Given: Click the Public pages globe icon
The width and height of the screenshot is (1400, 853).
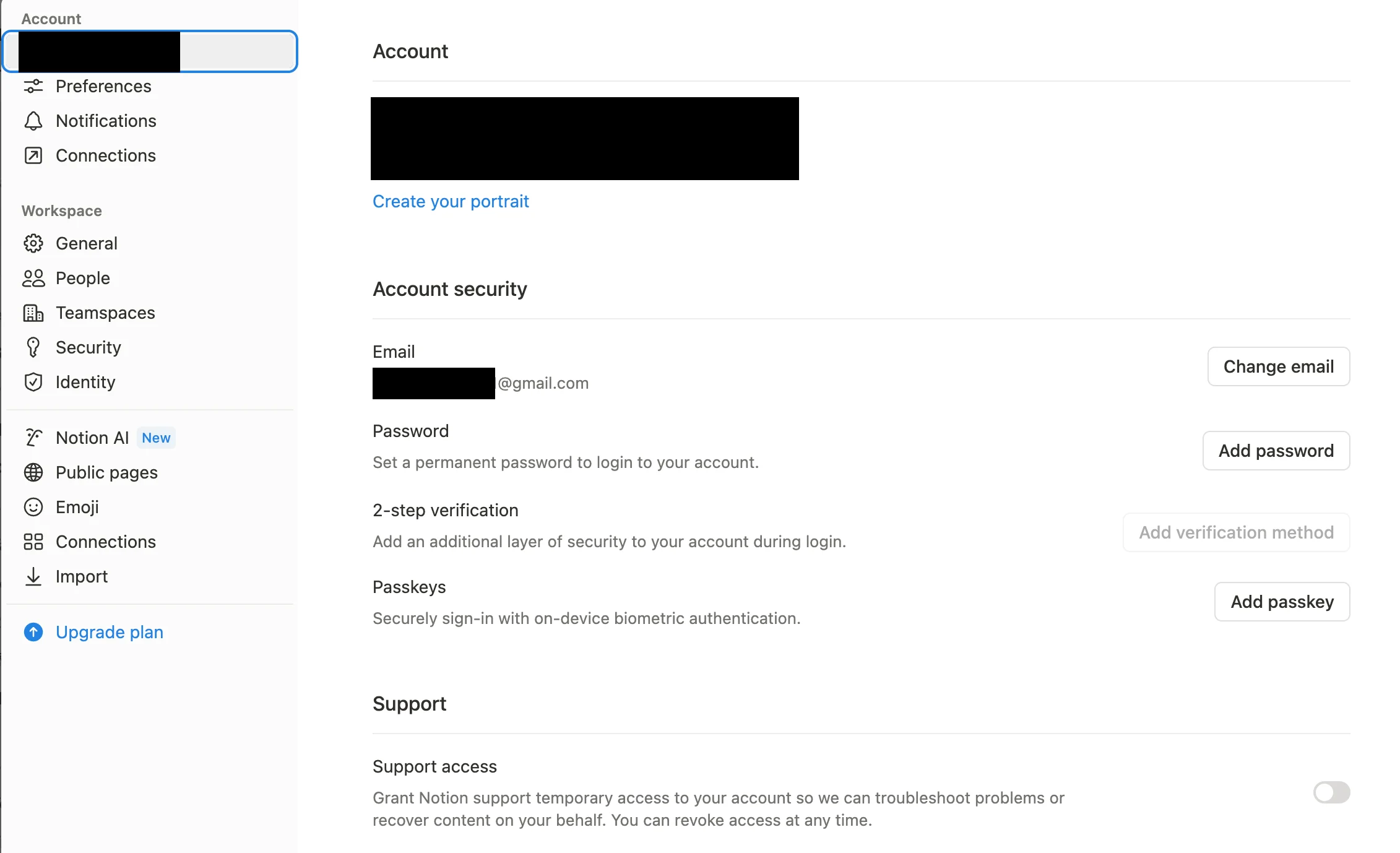Looking at the screenshot, I should [x=33, y=472].
